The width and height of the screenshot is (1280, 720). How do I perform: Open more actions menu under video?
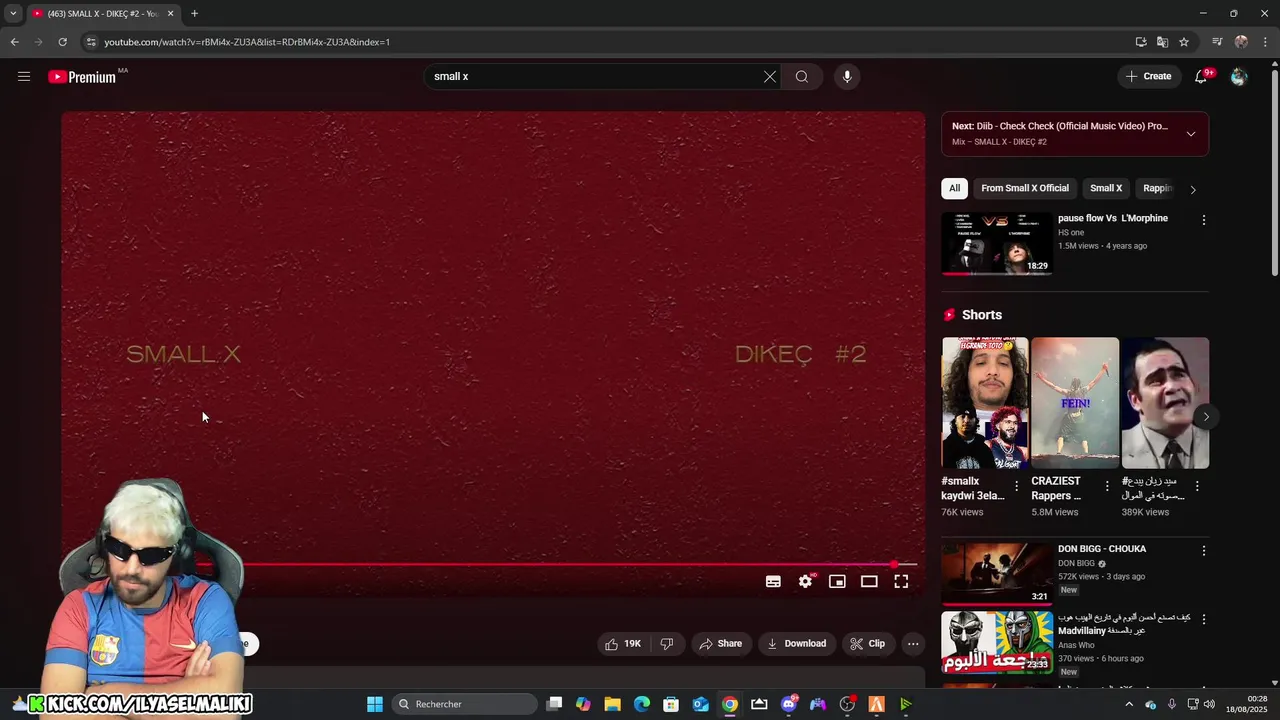[913, 644]
